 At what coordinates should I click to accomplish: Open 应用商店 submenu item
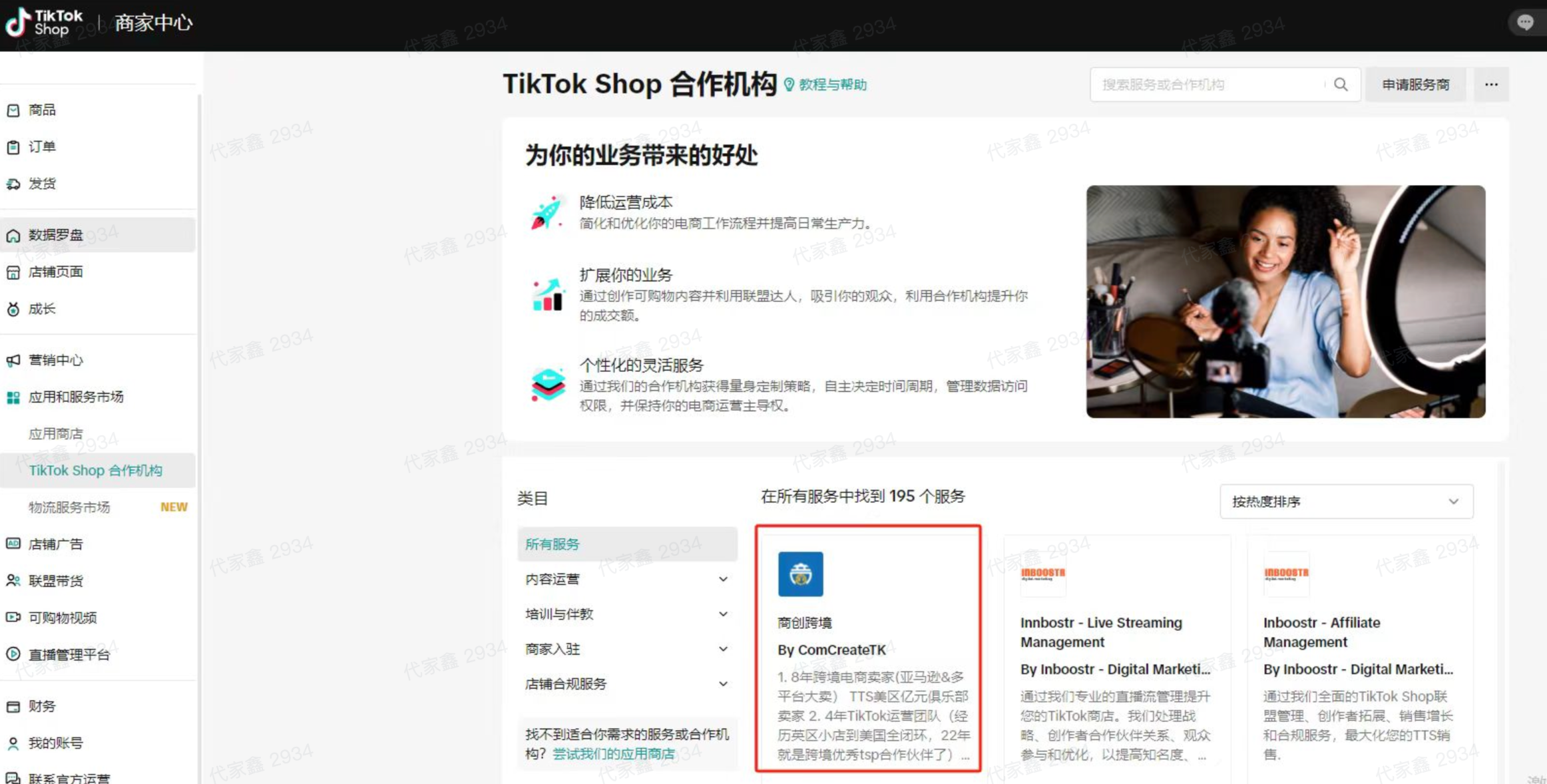click(56, 434)
